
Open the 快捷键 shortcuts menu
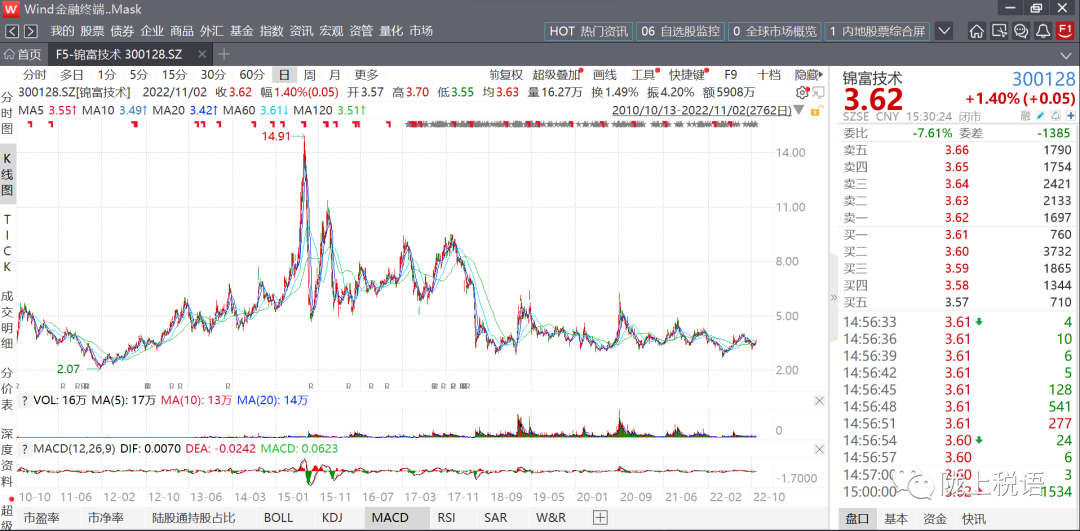pyautogui.click(x=688, y=75)
